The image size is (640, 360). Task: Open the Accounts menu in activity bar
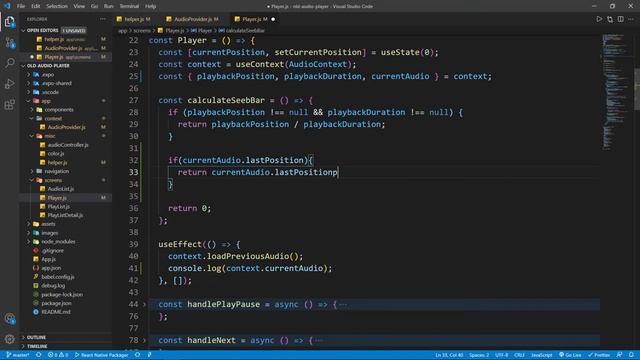9,318
